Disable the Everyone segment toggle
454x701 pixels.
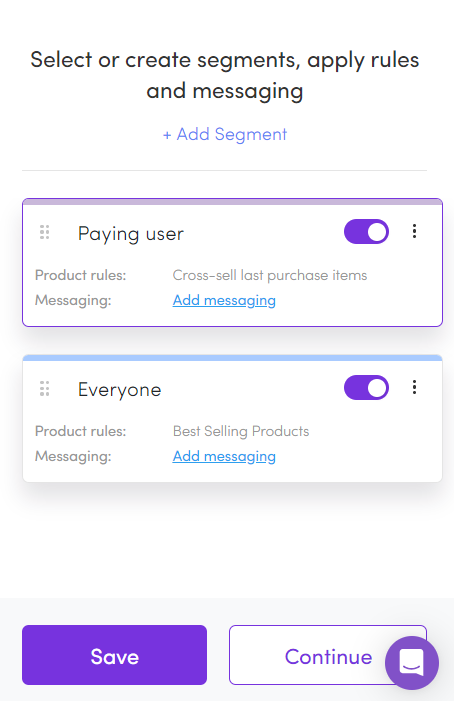click(x=366, y=388)
